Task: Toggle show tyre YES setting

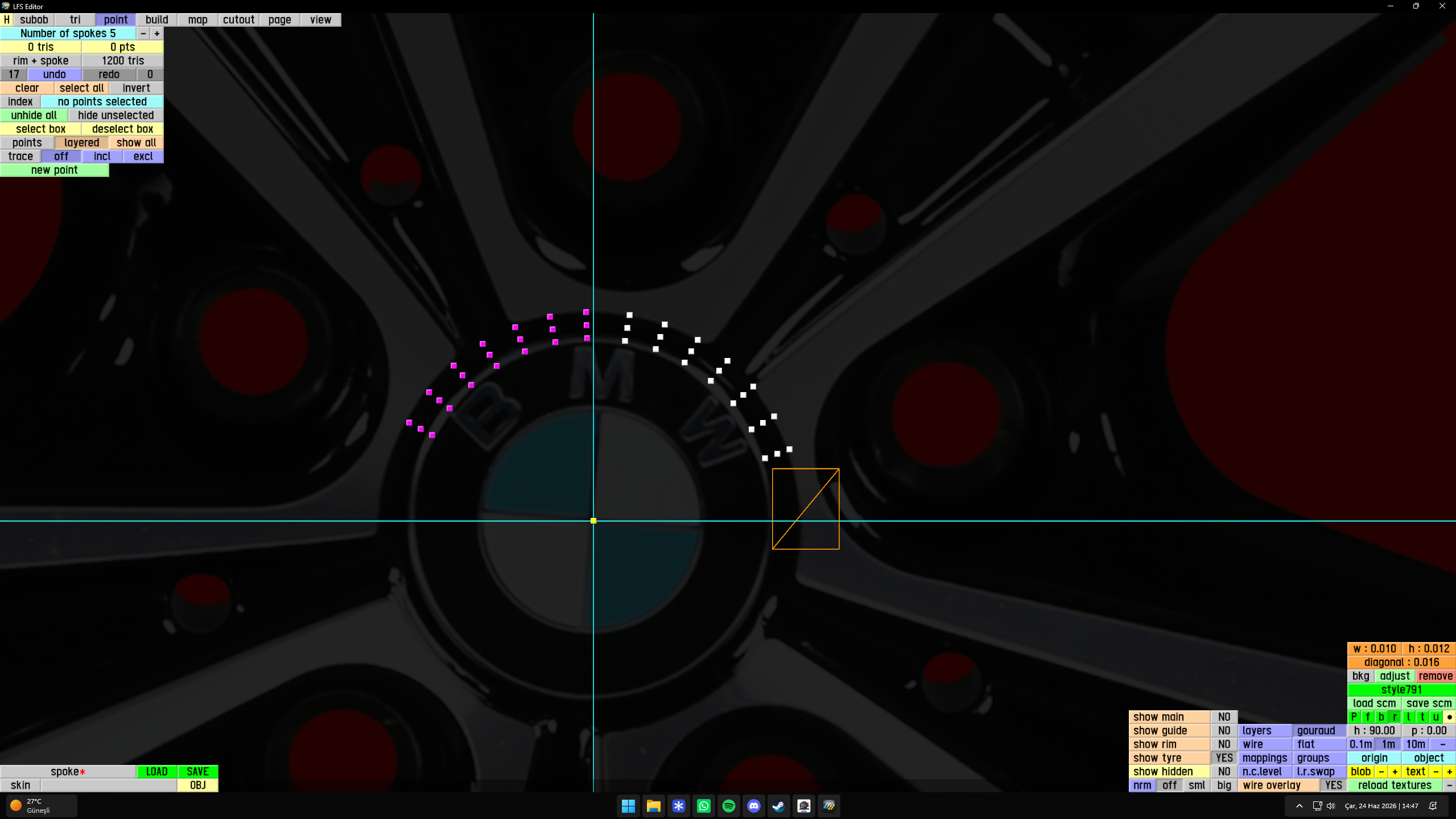Action: (1224, 758)
